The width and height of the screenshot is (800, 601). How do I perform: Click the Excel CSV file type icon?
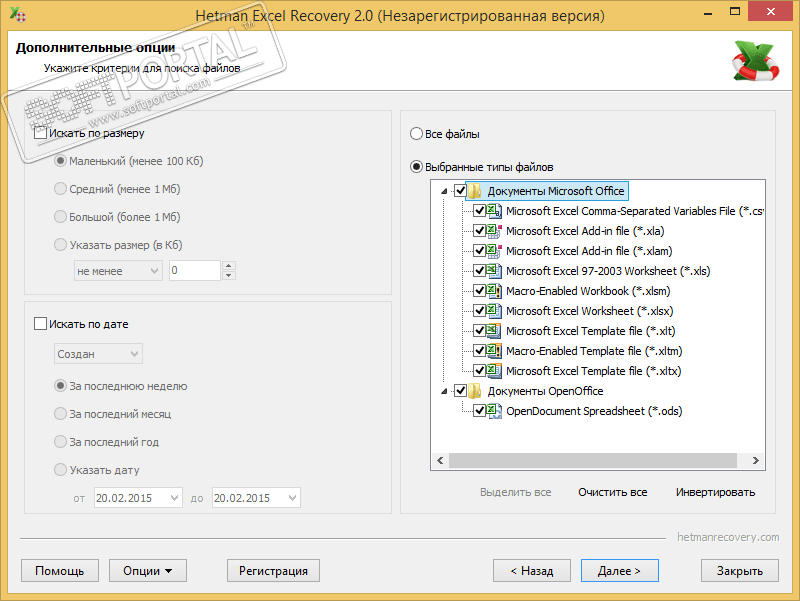point(494,211)
